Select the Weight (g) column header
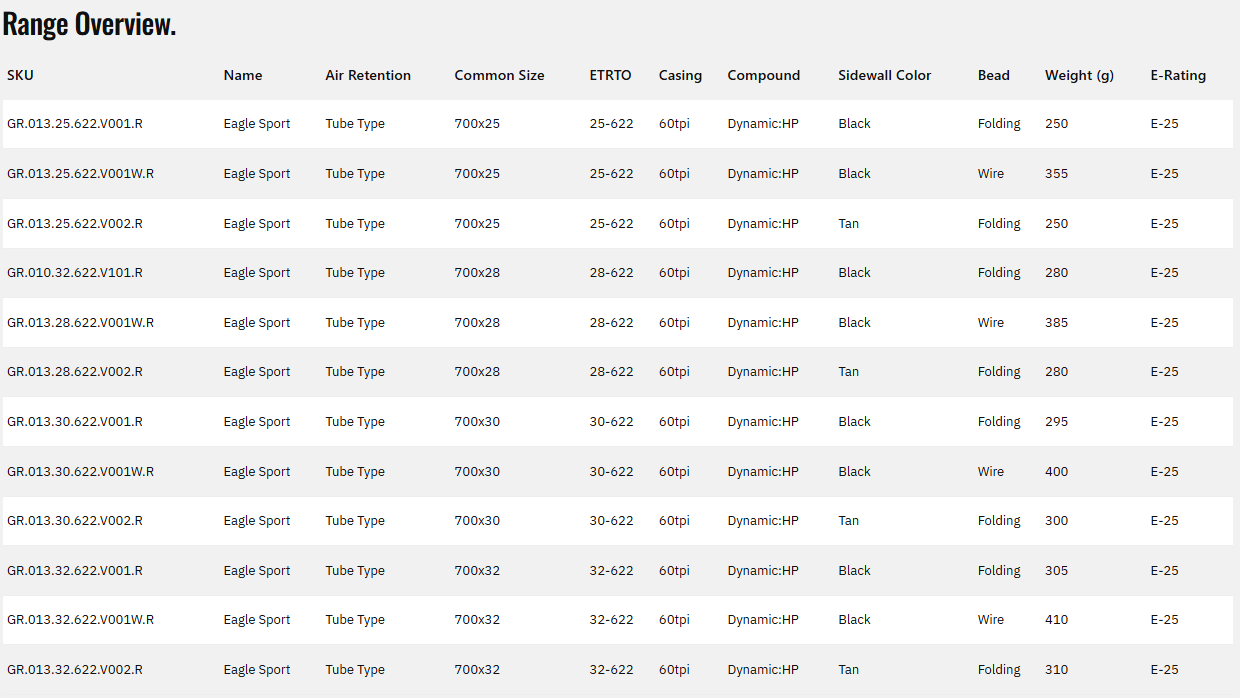Viewport: 1240px width, 698px height. [1079, 75]
